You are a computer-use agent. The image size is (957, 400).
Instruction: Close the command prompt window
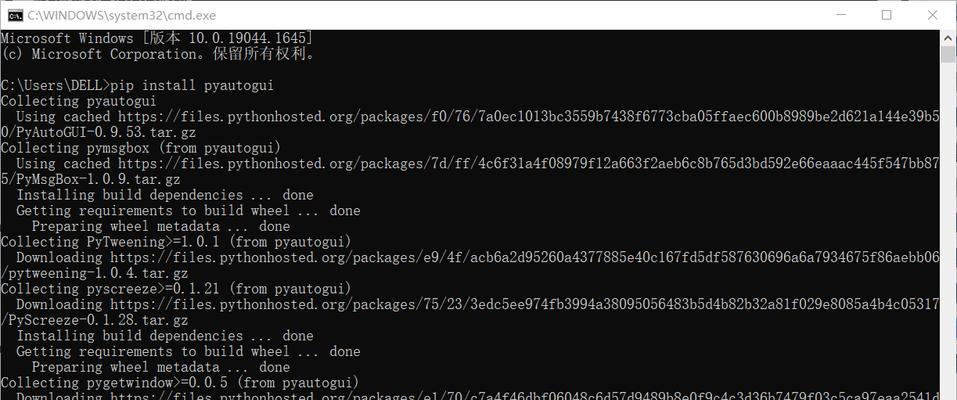pyautogui.click(x=933, y=15)
